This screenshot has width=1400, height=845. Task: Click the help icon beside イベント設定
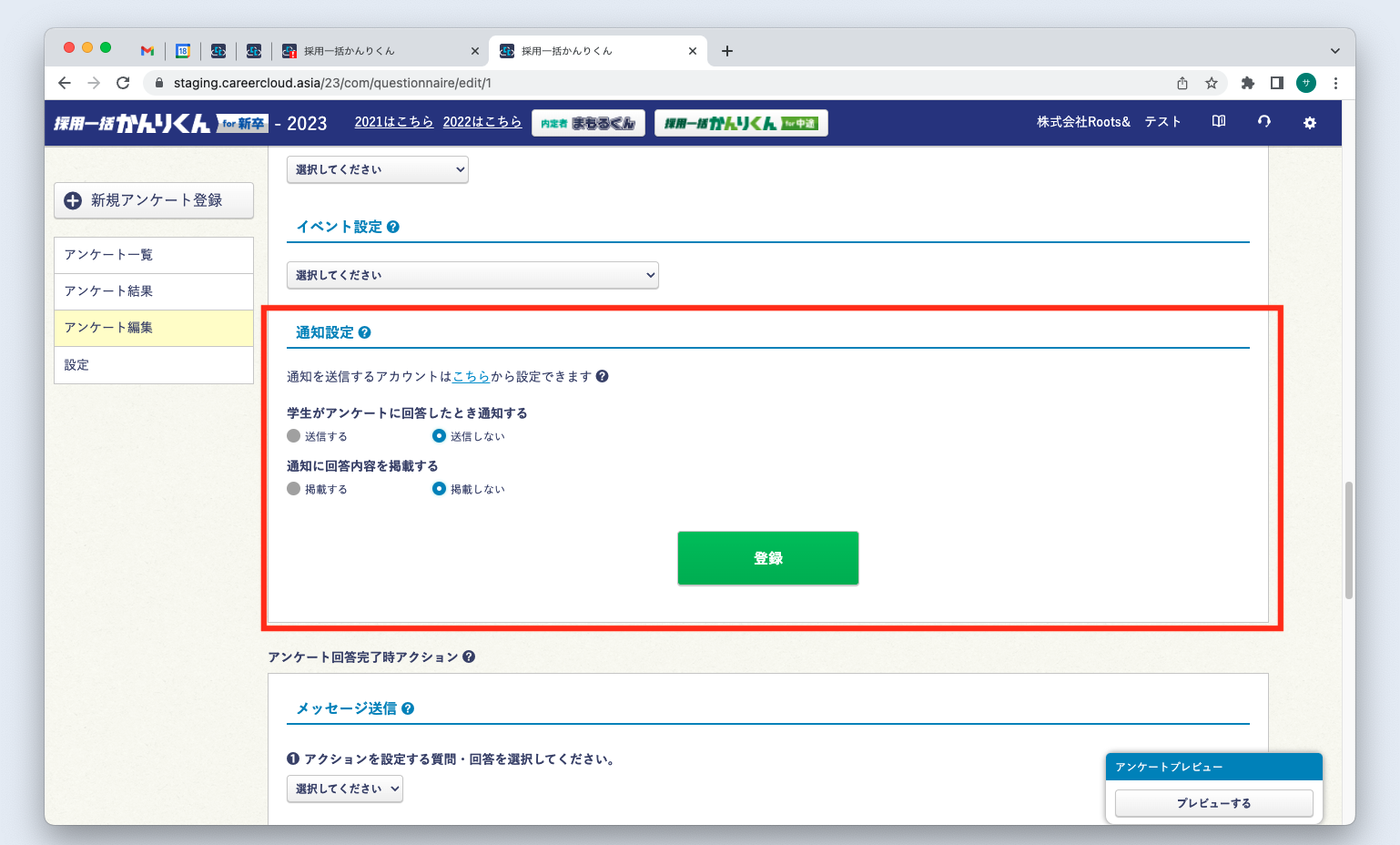tap(392, 226)
